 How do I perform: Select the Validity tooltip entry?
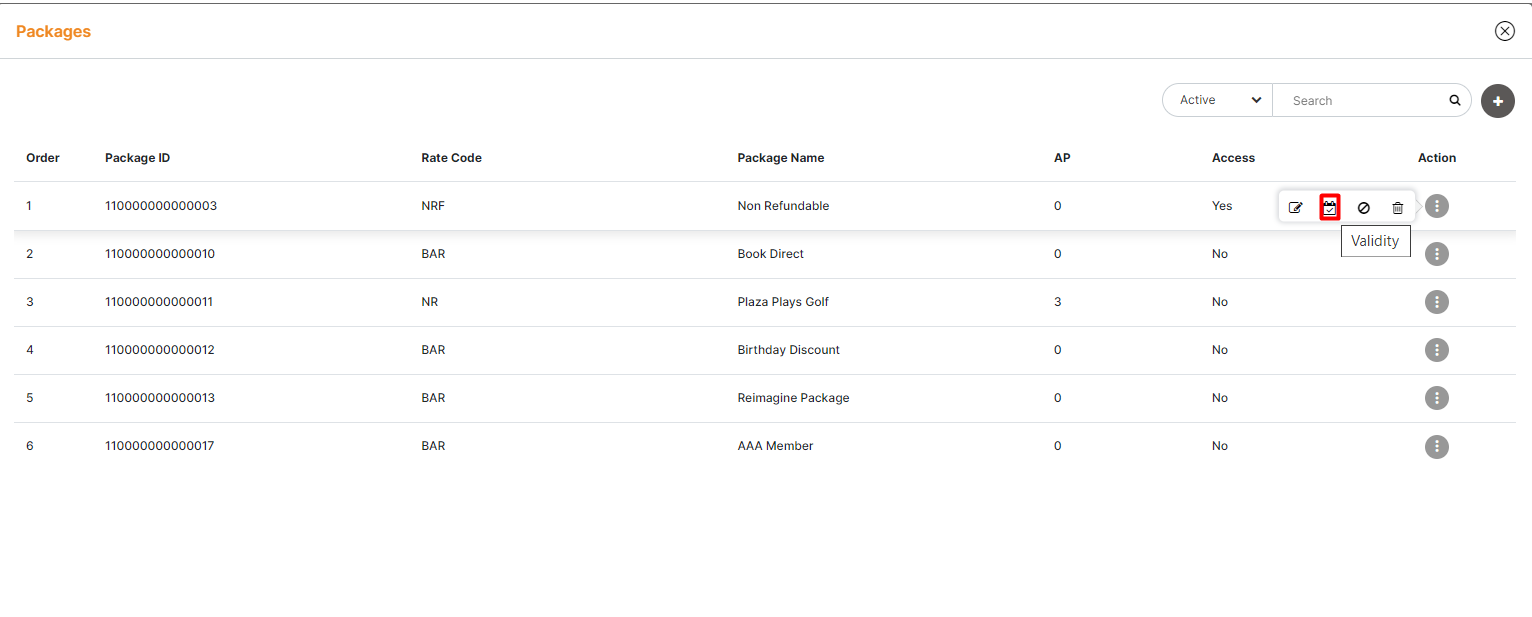point(1375,240)
